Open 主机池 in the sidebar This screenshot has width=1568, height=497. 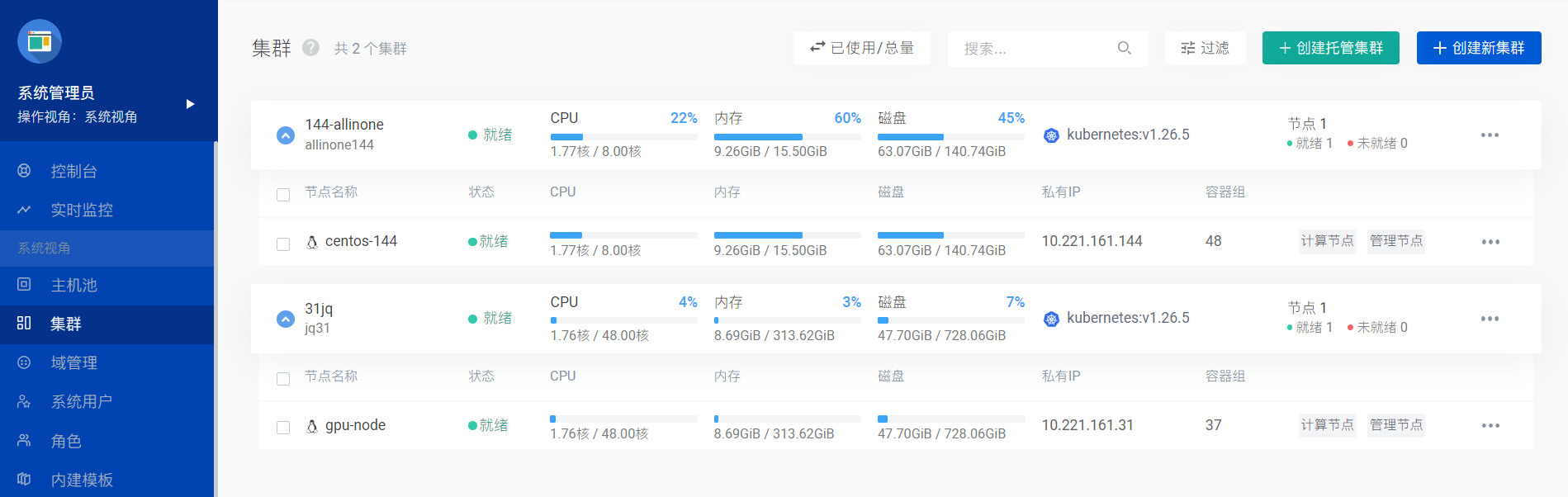pos(73,286)
